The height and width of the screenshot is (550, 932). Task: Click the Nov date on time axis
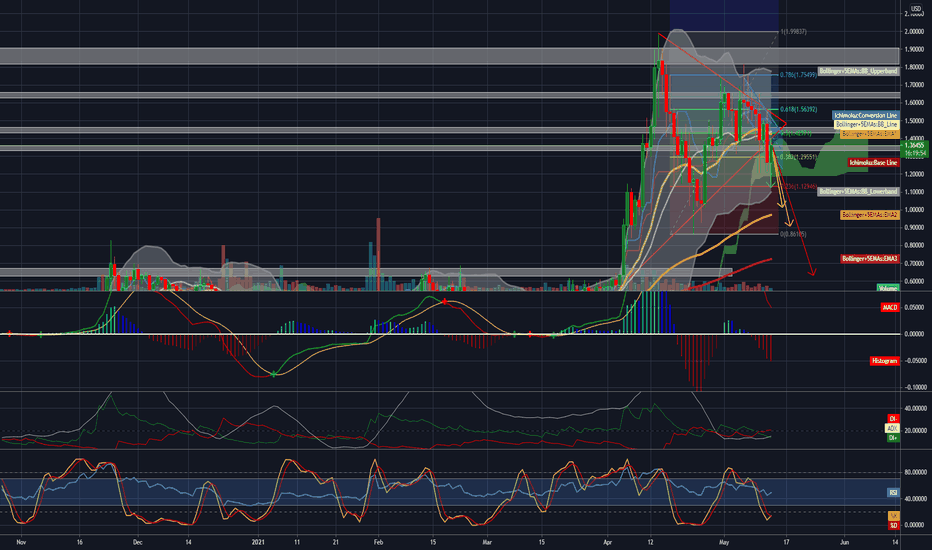click(x=21, y=542)
